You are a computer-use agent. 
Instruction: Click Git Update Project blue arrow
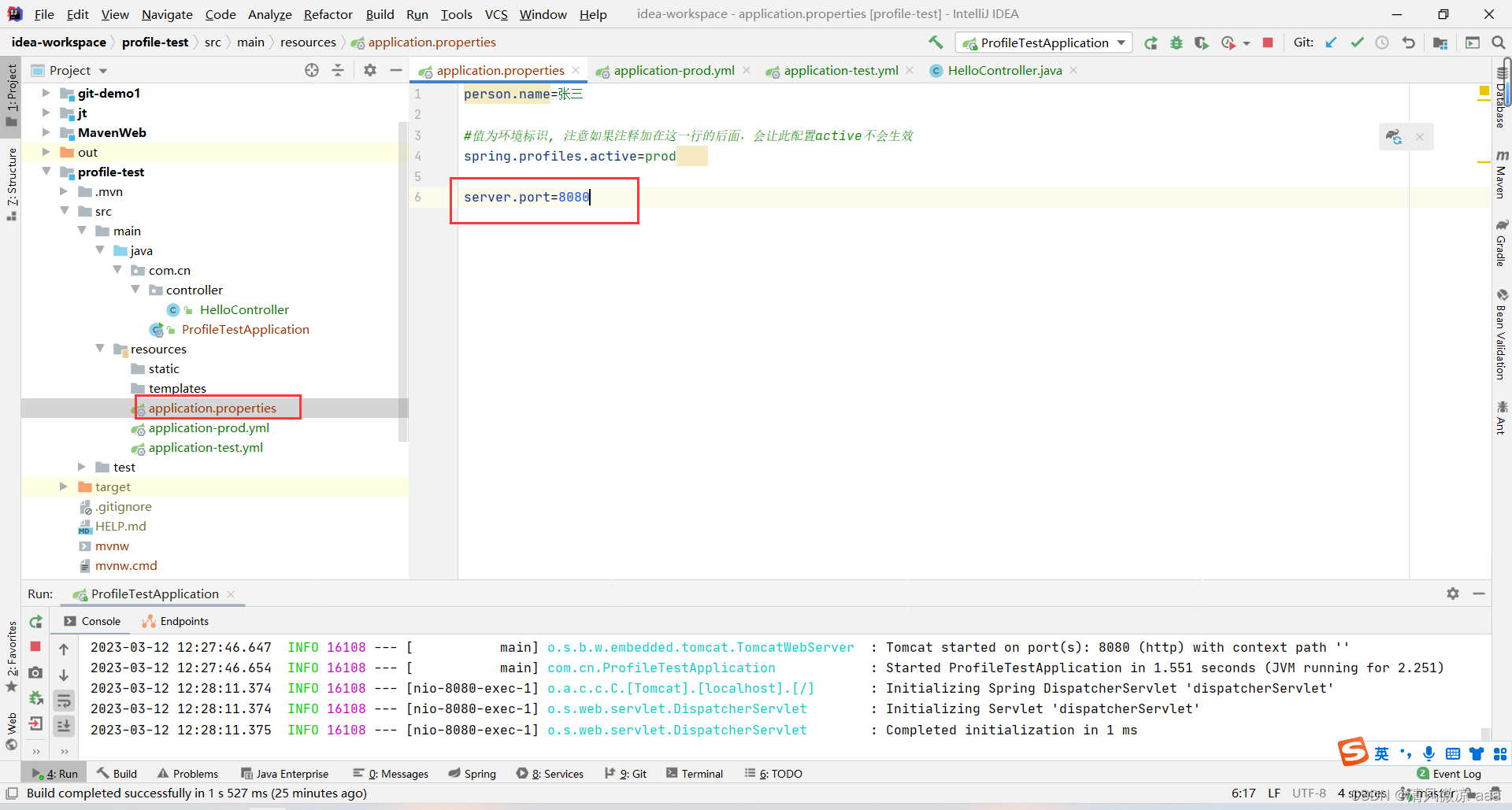1331,43
